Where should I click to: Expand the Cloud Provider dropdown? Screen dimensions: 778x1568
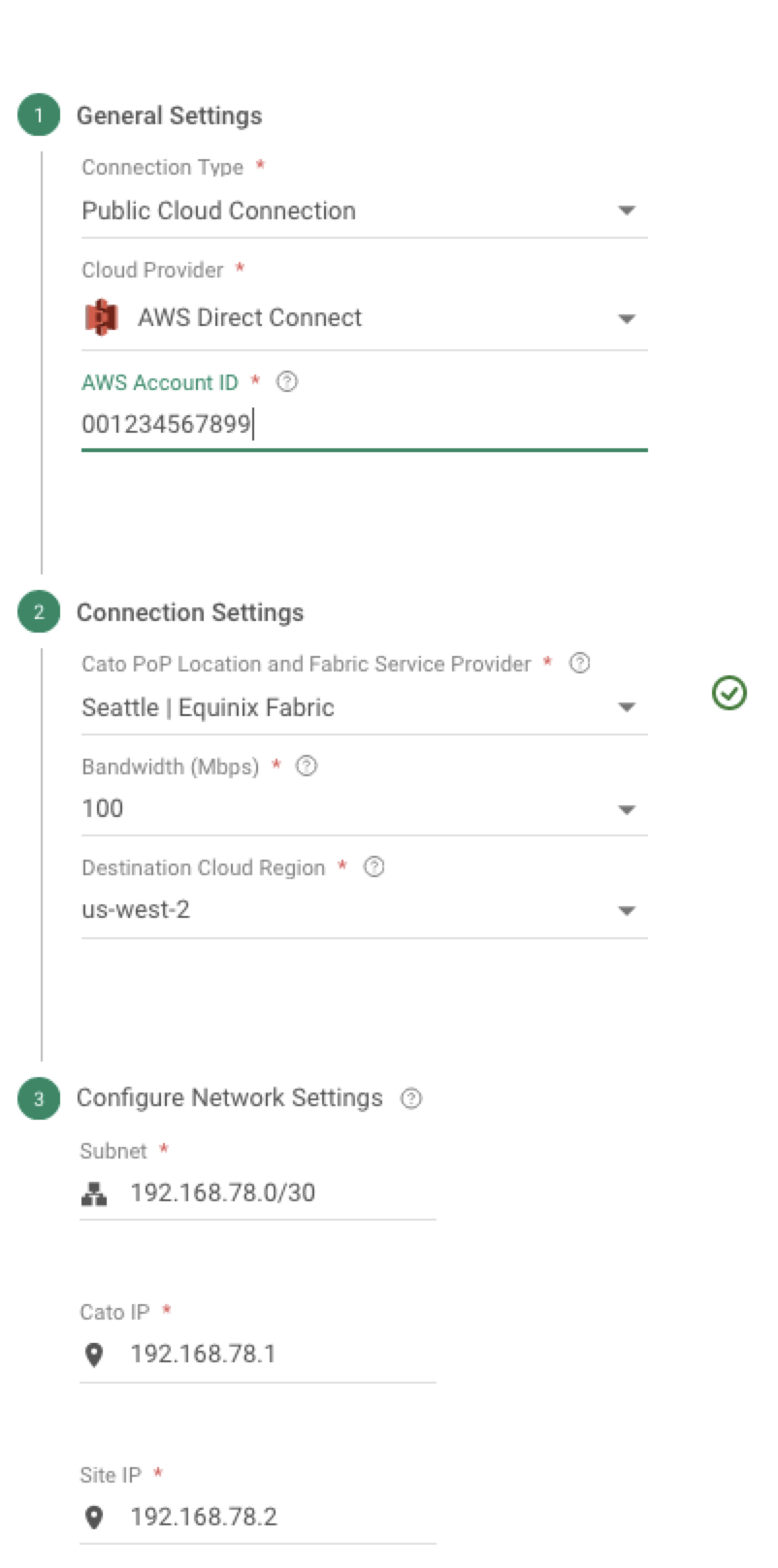point(627,318)
